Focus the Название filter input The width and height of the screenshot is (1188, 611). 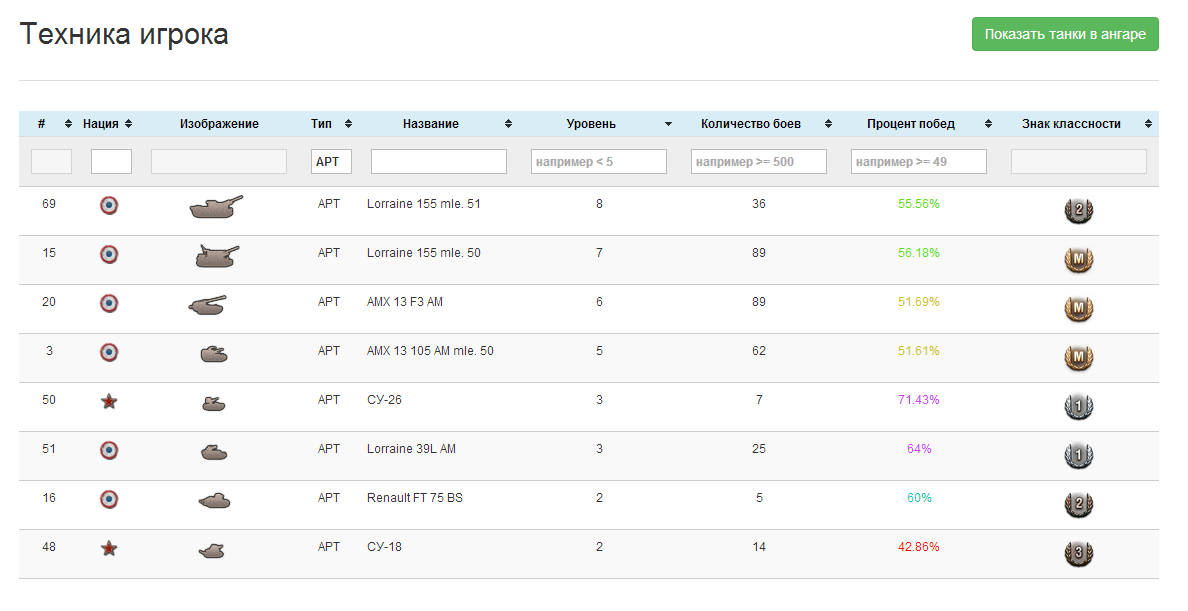click(438, 161)
